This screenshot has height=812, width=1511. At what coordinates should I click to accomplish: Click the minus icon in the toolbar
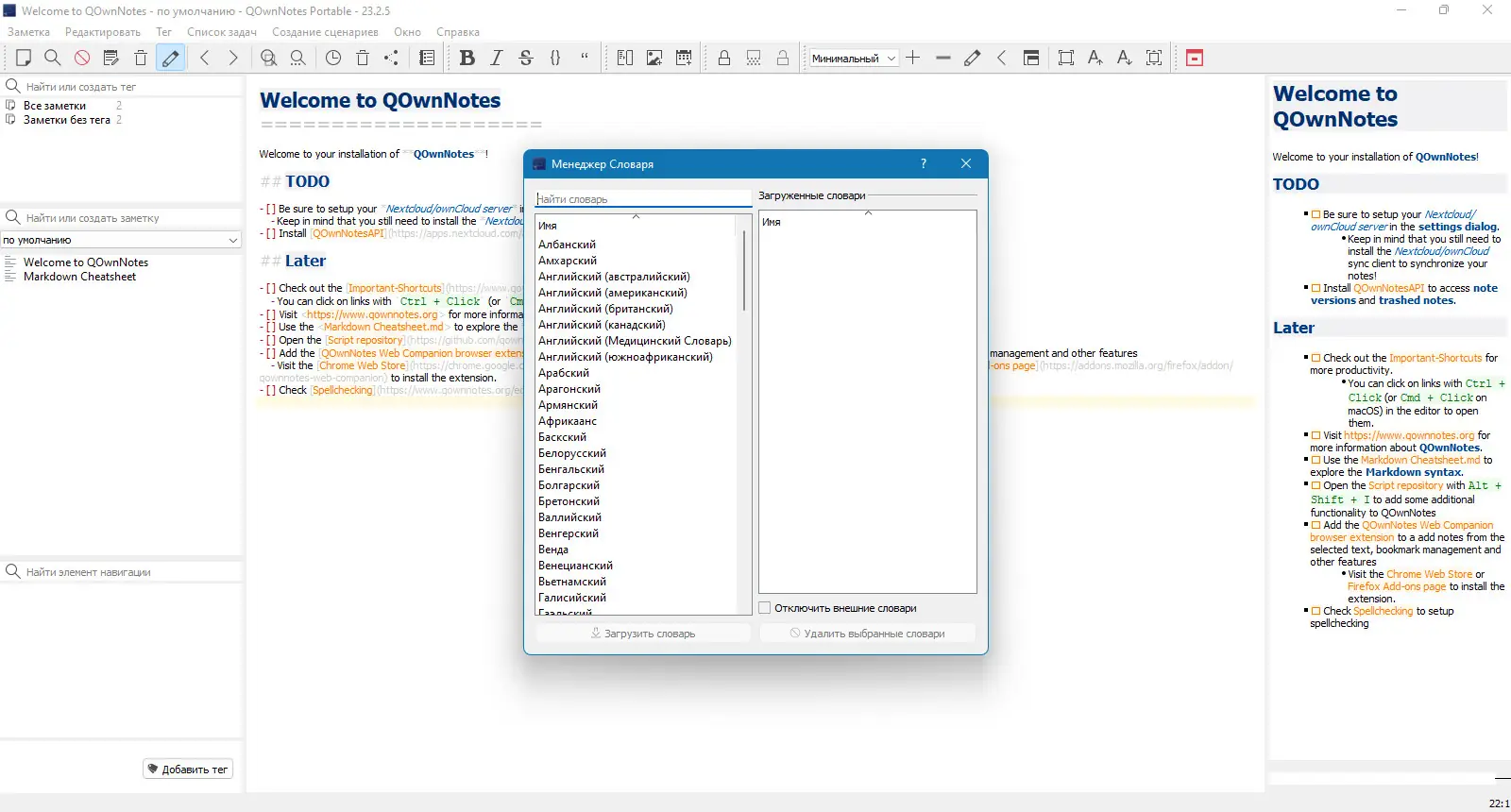(942, 58)
